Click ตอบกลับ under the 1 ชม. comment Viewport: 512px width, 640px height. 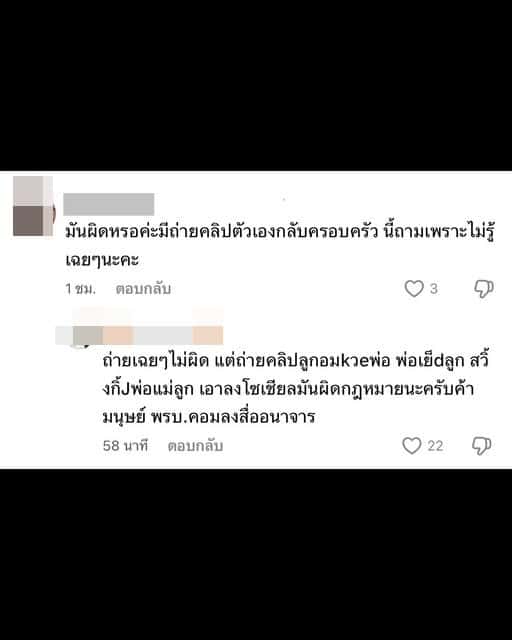tap(143, 289)
